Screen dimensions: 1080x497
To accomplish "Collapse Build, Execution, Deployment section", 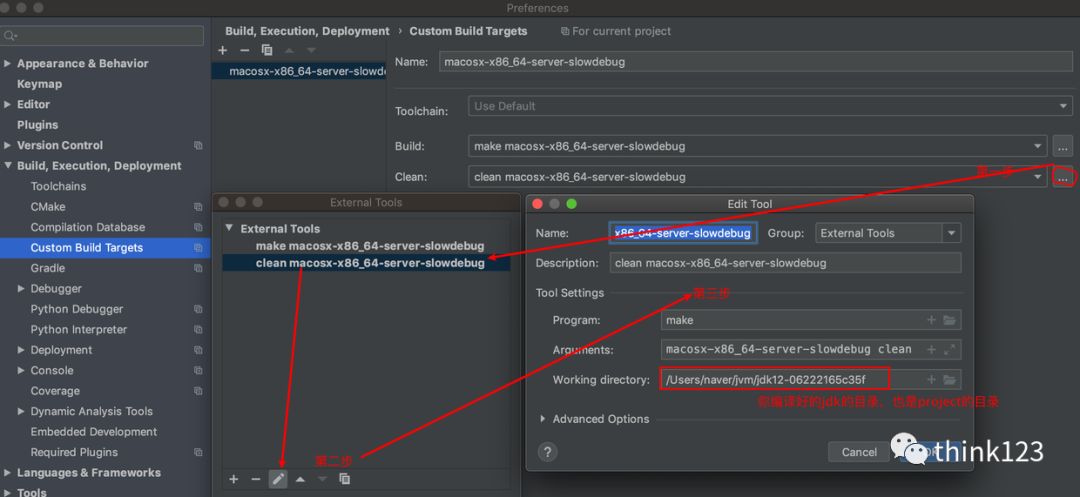I will click(x=8, y=166).
